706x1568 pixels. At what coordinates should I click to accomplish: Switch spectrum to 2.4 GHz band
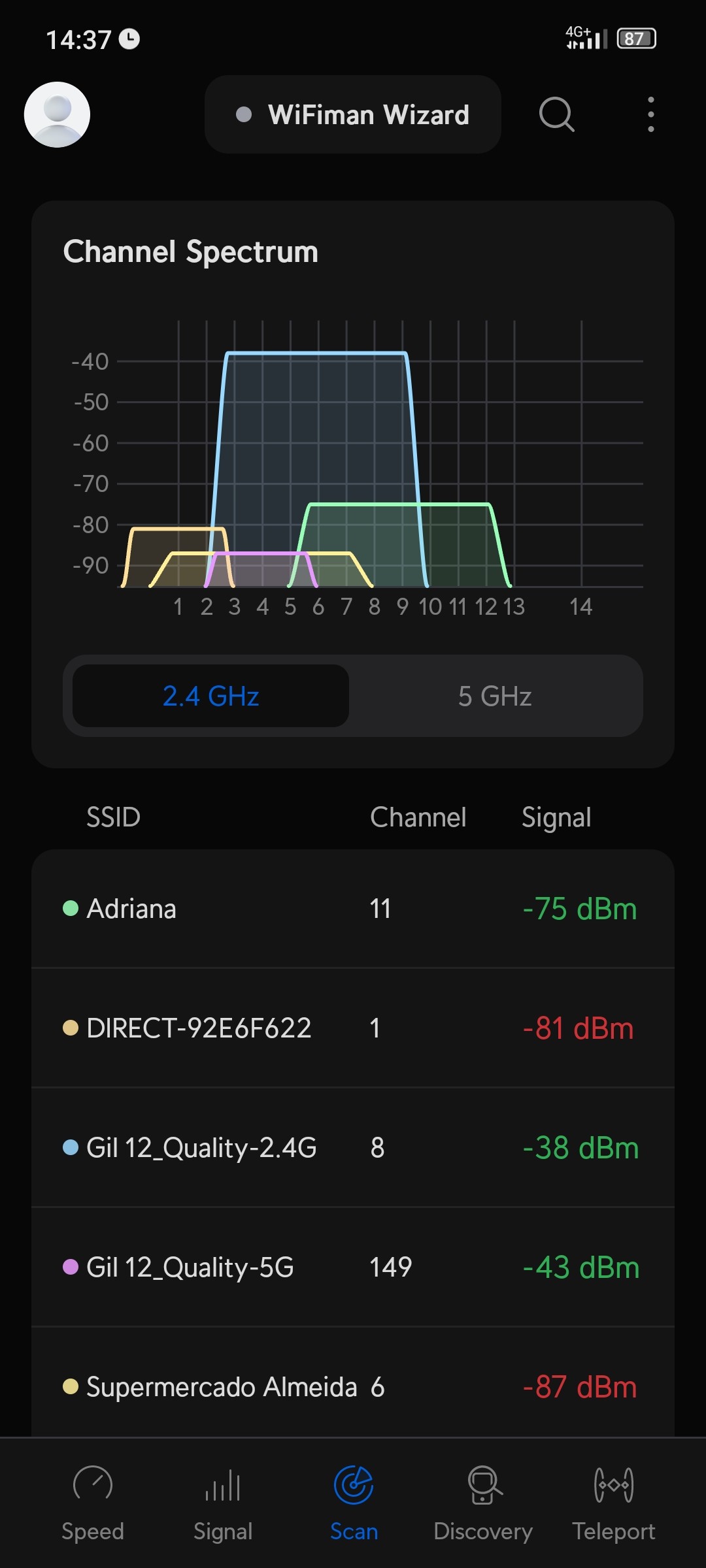(210, 696)
